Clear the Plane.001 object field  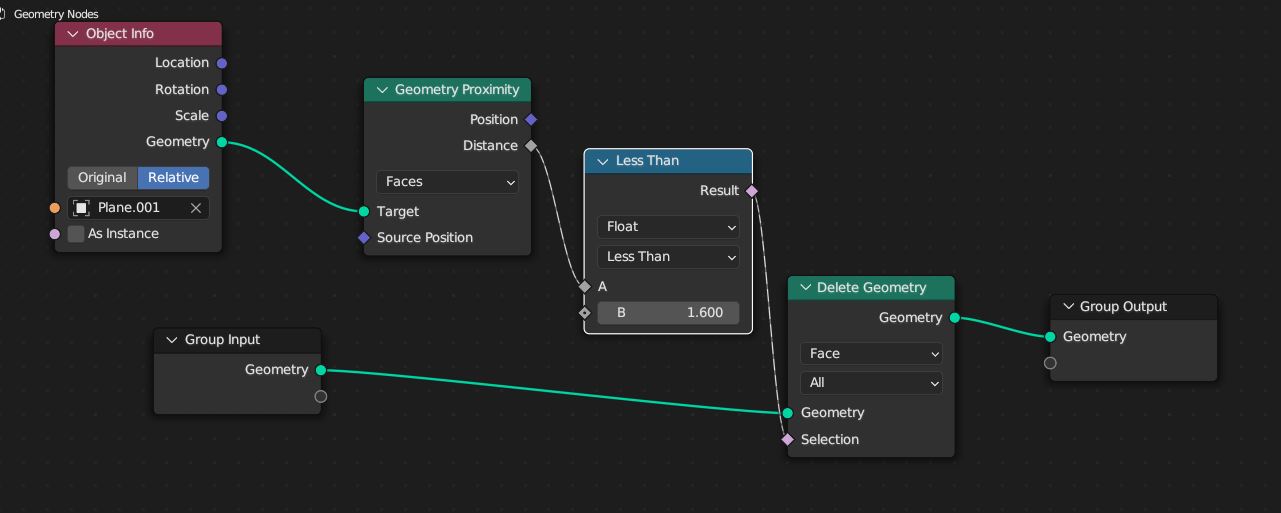click(196, 208)
